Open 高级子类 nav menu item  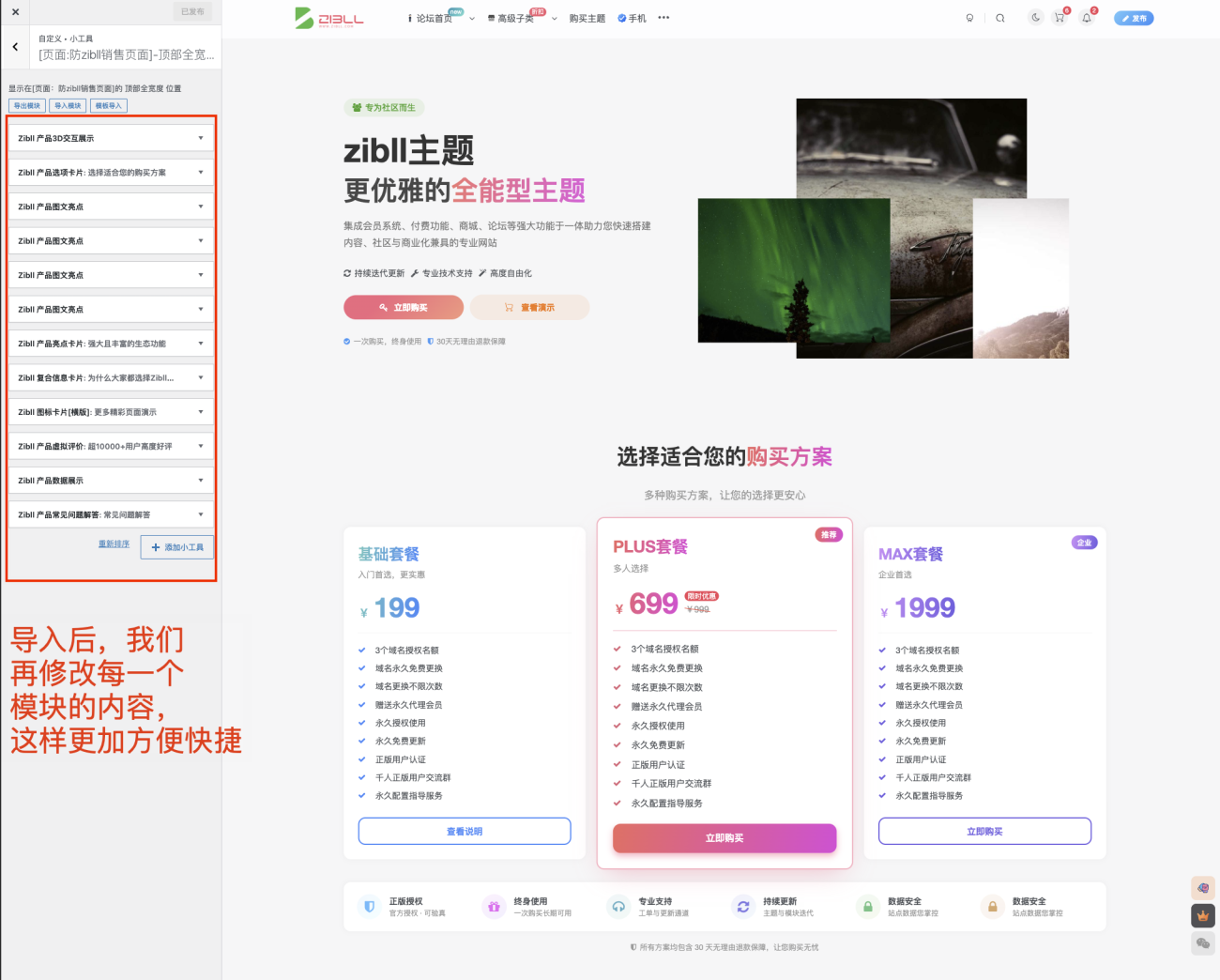(x=515, y=19)
